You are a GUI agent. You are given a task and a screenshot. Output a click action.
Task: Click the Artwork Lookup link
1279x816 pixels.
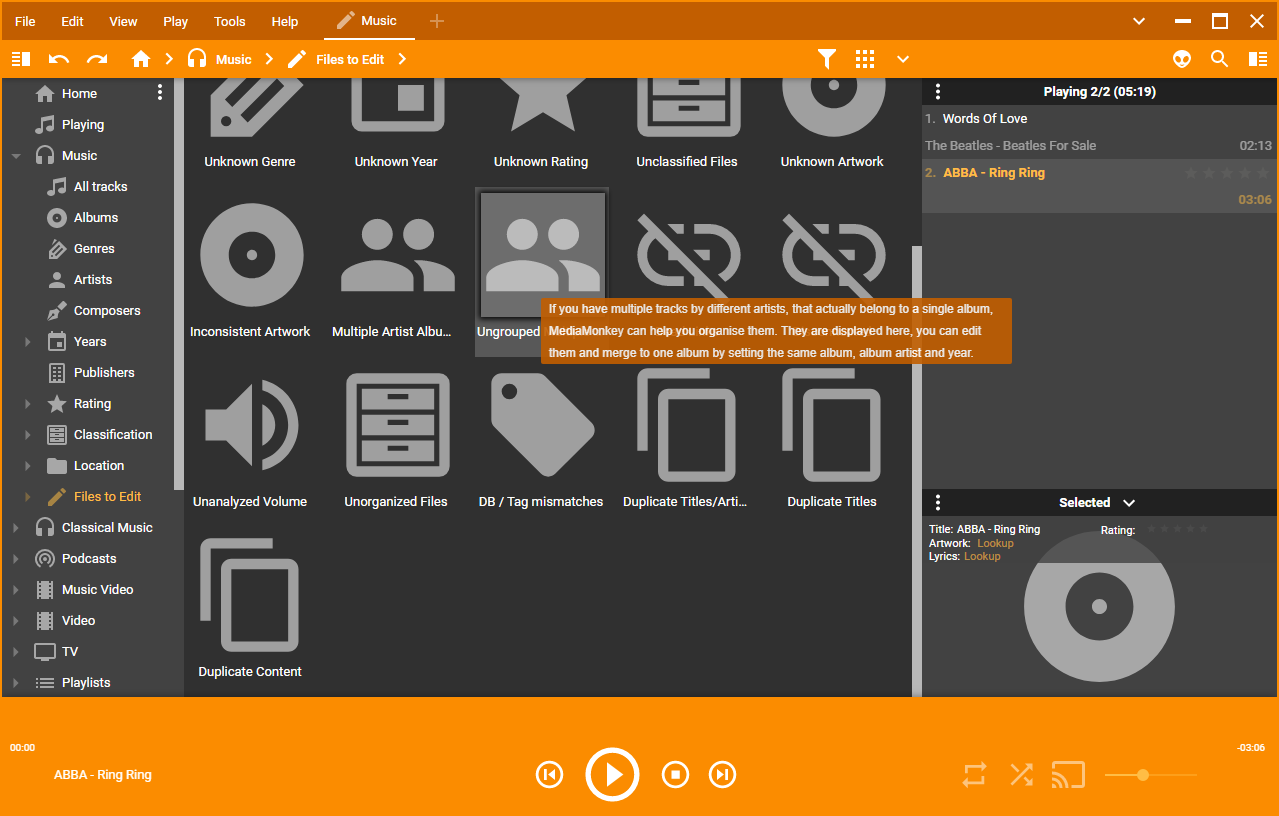(x=995, y=543)
